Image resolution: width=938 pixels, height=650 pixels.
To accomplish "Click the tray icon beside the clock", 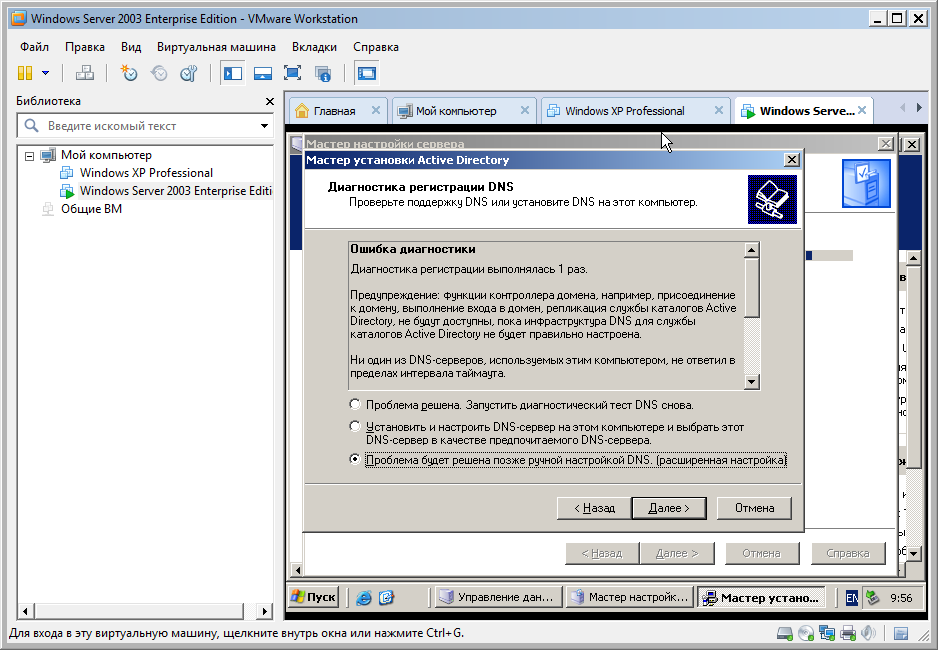I will pyautogui.click(x=872, y=597).
